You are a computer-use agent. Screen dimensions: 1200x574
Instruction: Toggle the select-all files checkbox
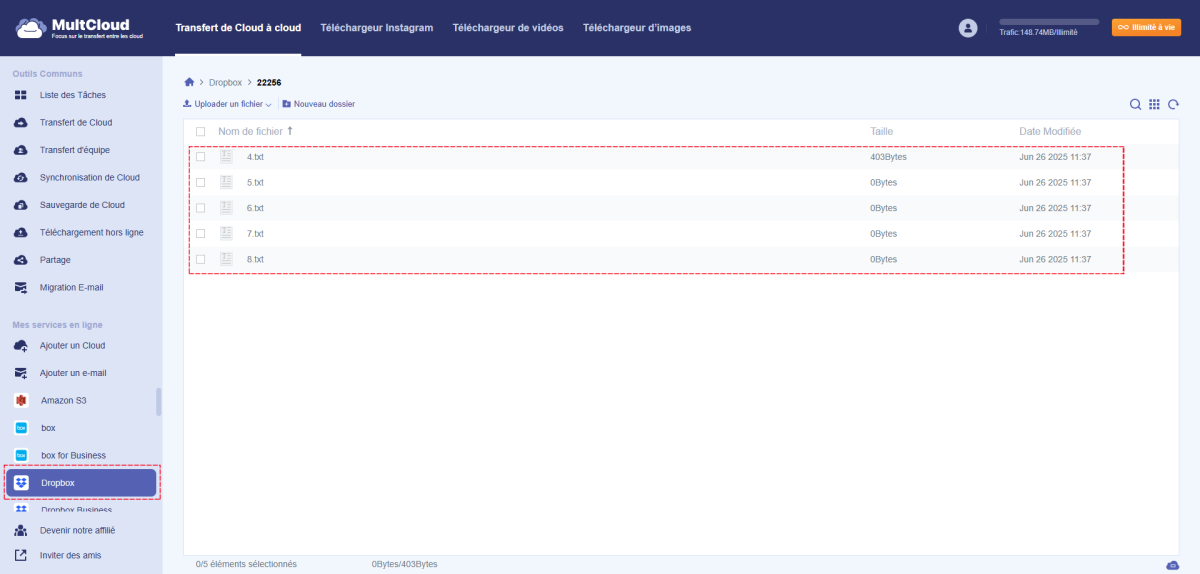pos(201,131)
